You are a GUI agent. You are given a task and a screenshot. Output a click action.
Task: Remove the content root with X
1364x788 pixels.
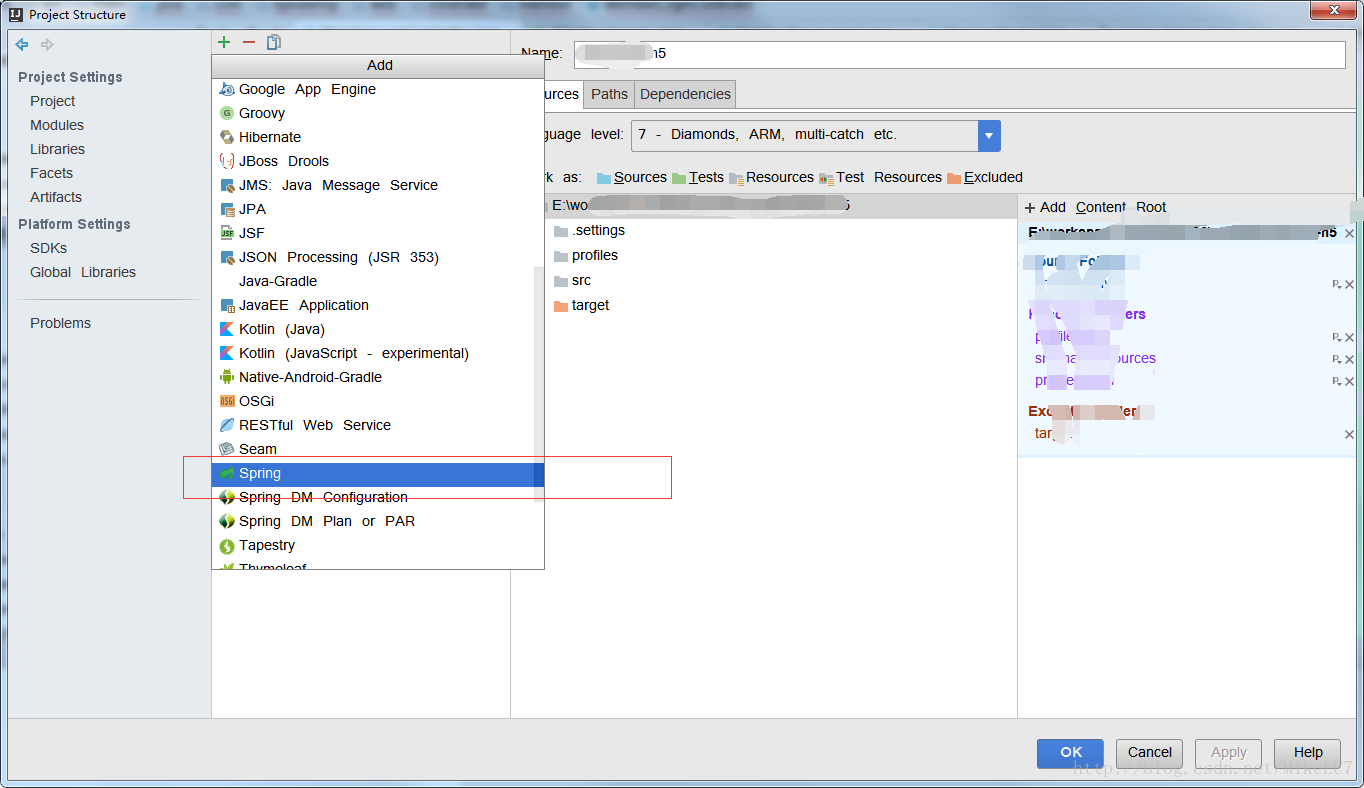coord(1349,233)
